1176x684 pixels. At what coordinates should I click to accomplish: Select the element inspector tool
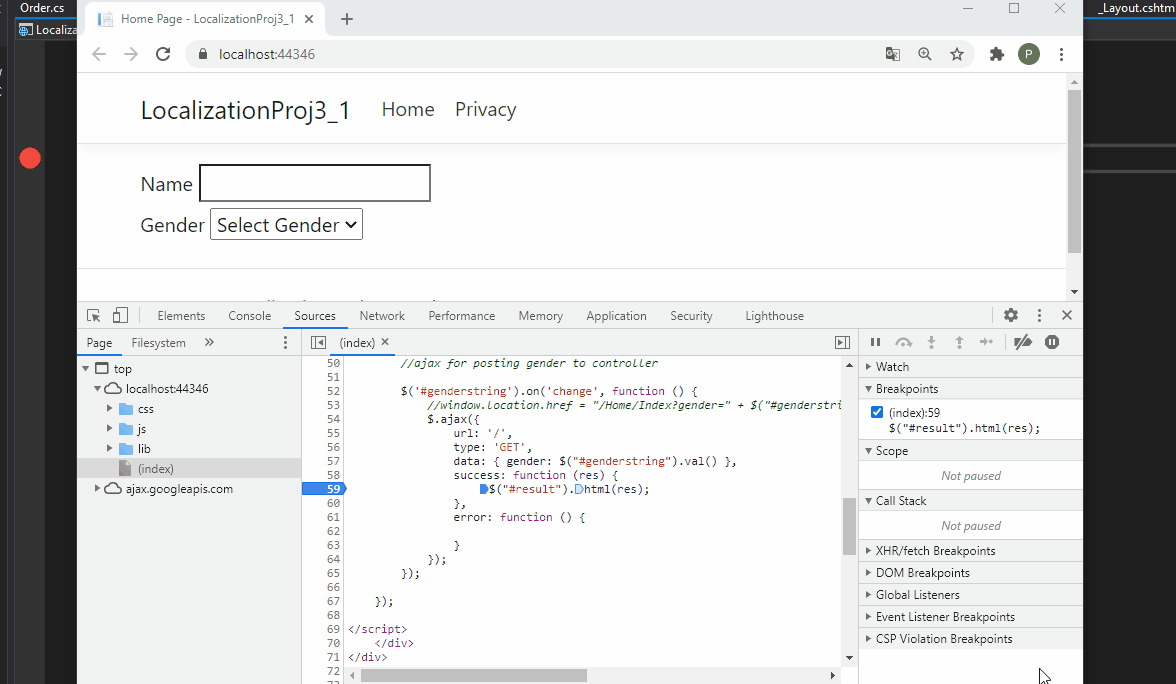[x=92, y=314]
